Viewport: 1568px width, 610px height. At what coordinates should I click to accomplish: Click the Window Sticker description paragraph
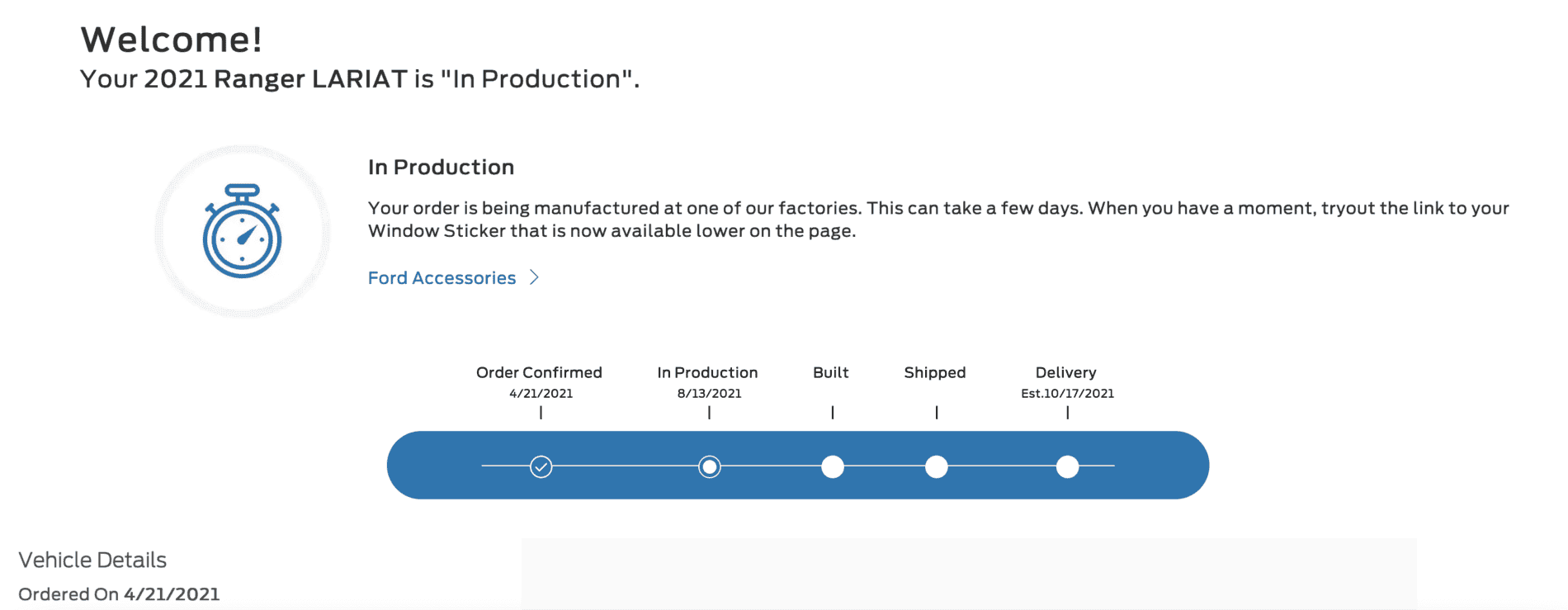[x=938, y=220]
